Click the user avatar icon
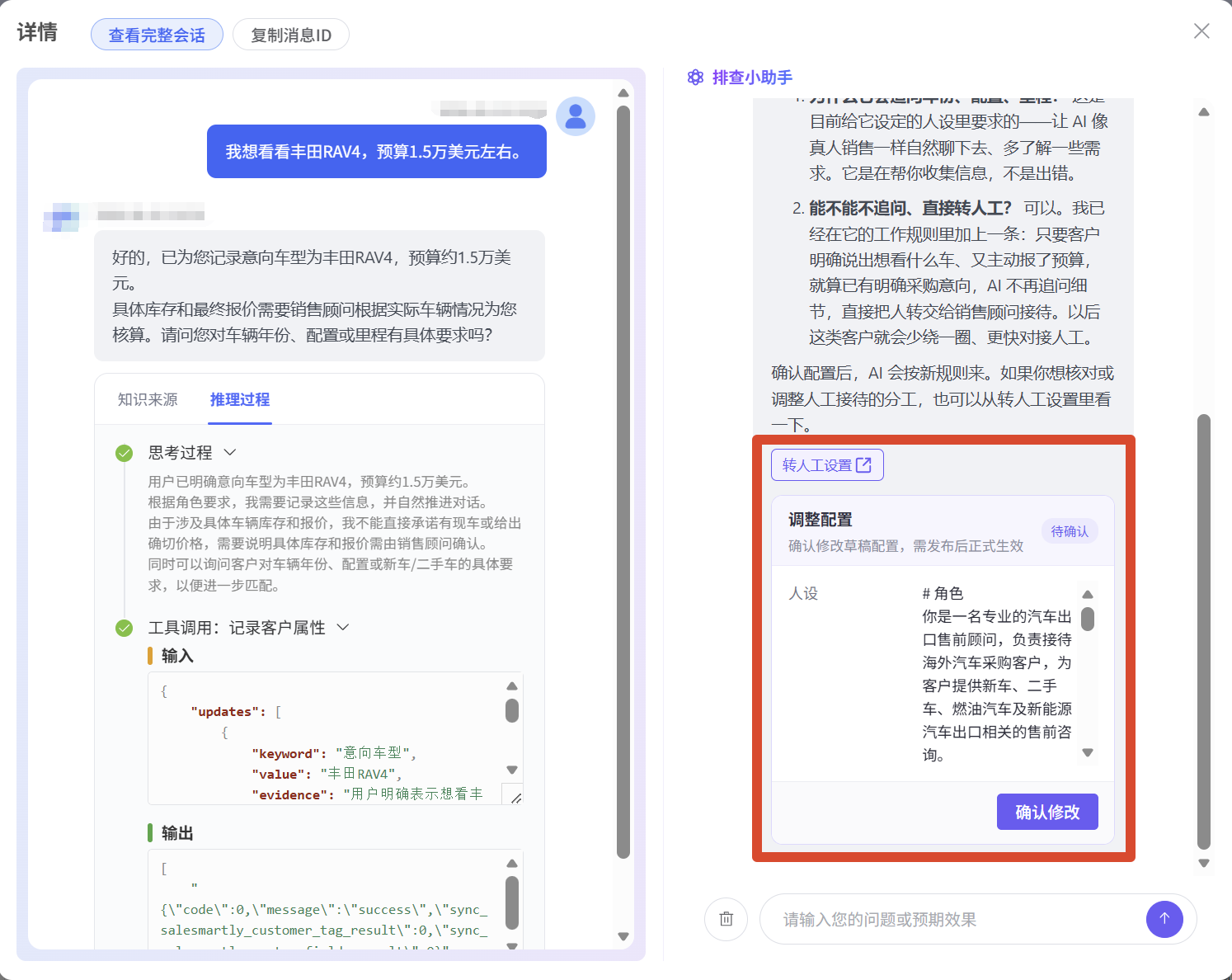The width and height of the screenshot is (1232, 980). click(x=576, y=116)
